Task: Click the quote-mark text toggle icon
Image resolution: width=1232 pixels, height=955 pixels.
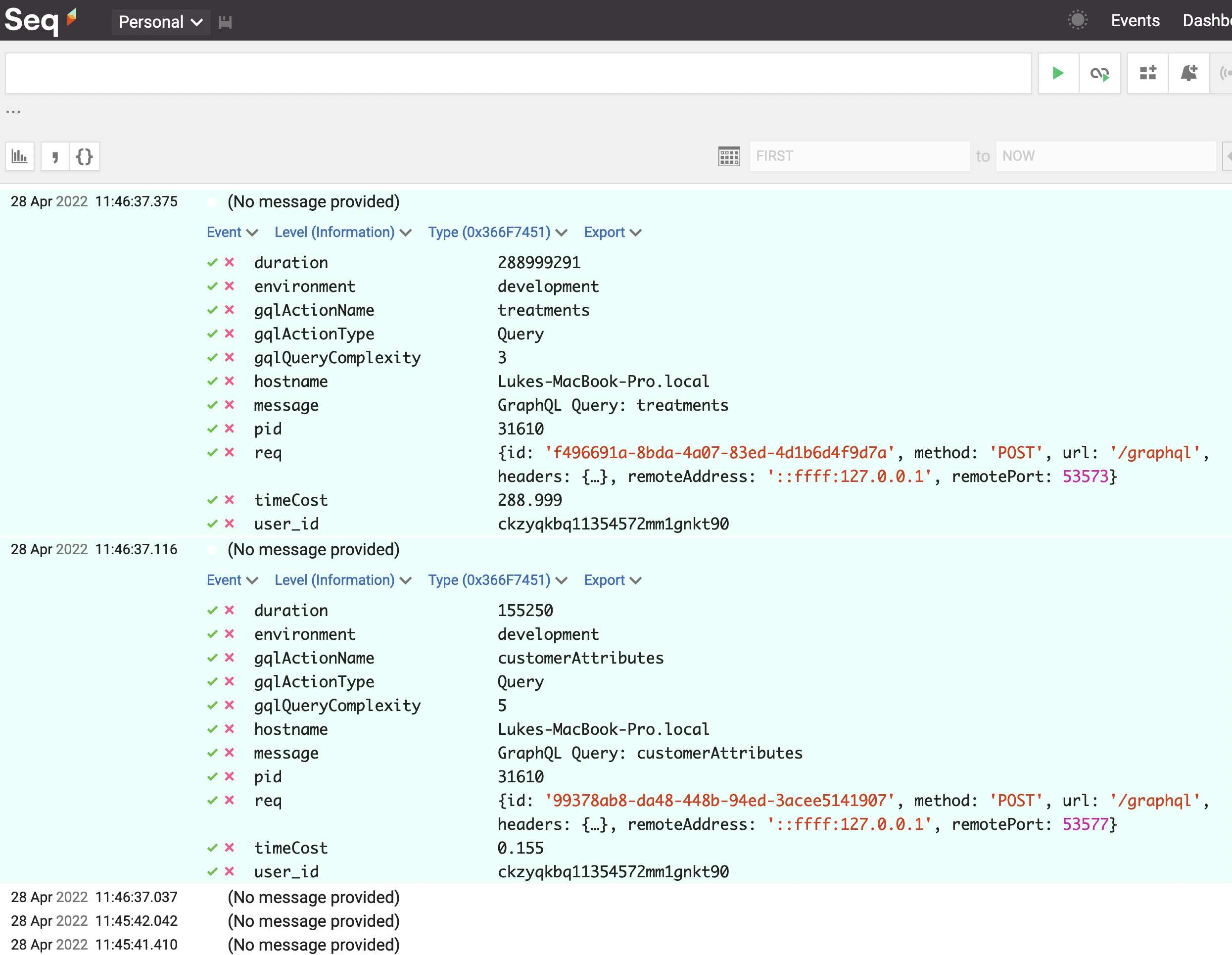Action: 55,156
